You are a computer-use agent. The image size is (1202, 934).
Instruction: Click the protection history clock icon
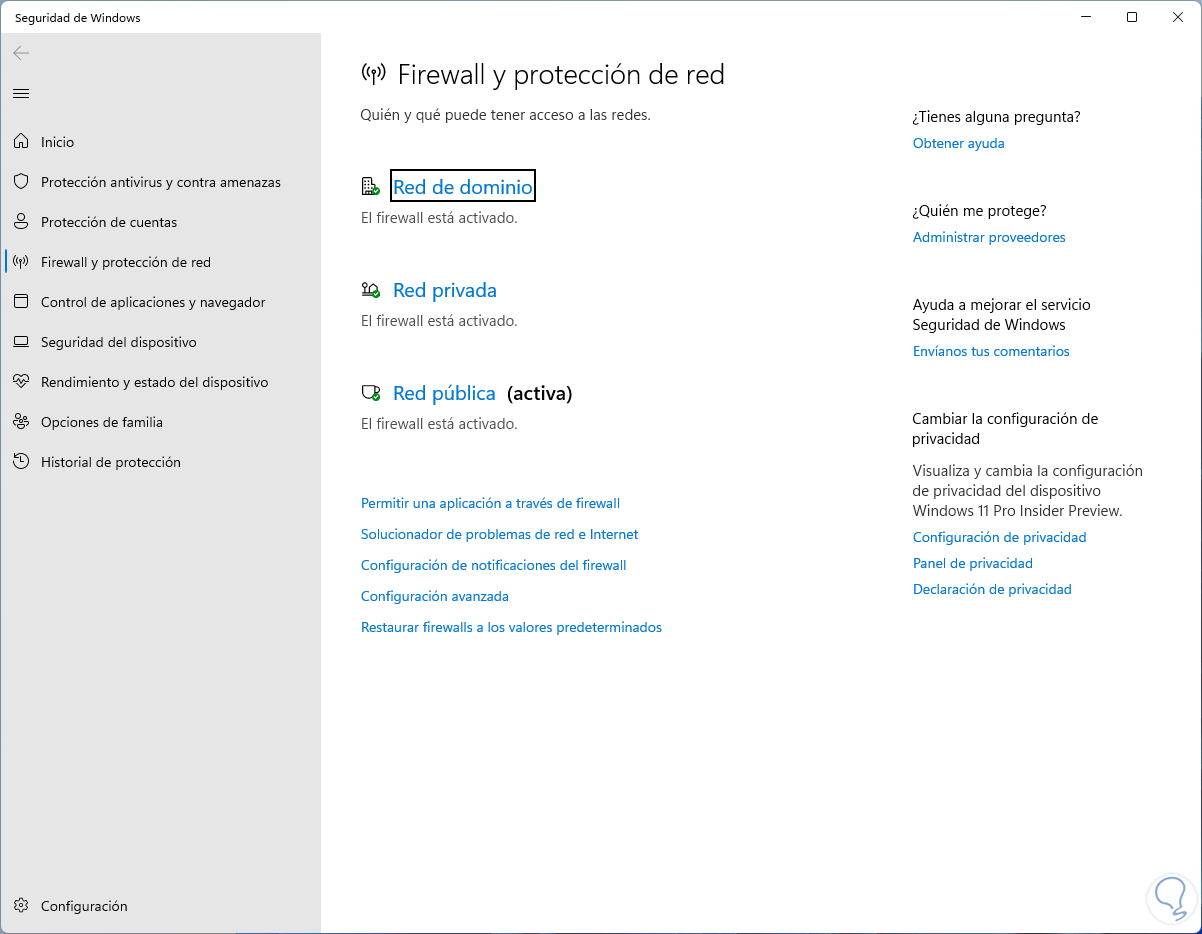tap(21, 462)
